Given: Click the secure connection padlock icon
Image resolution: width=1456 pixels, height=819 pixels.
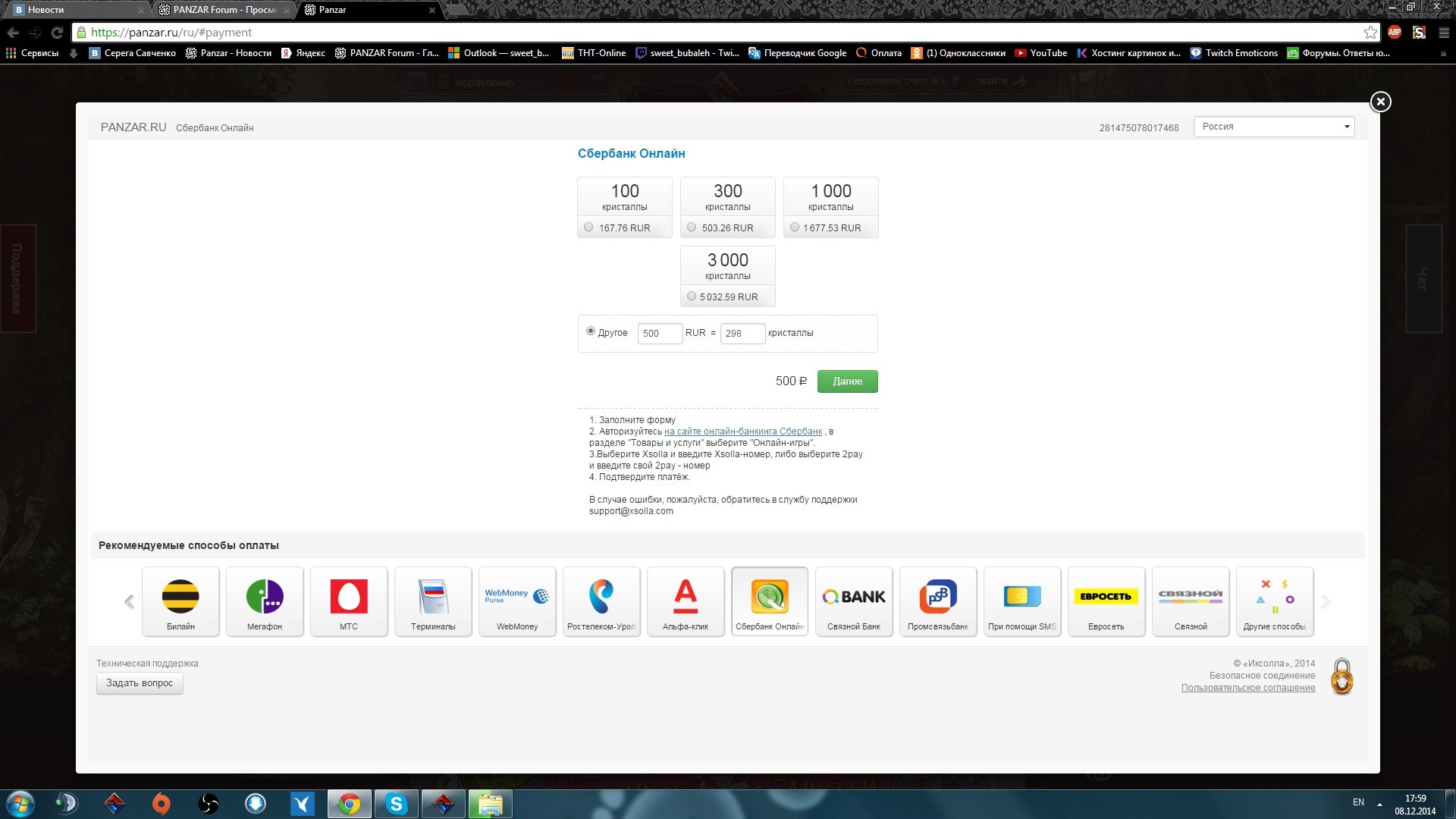Looking at the screenshot, I should pos(1342,676).
